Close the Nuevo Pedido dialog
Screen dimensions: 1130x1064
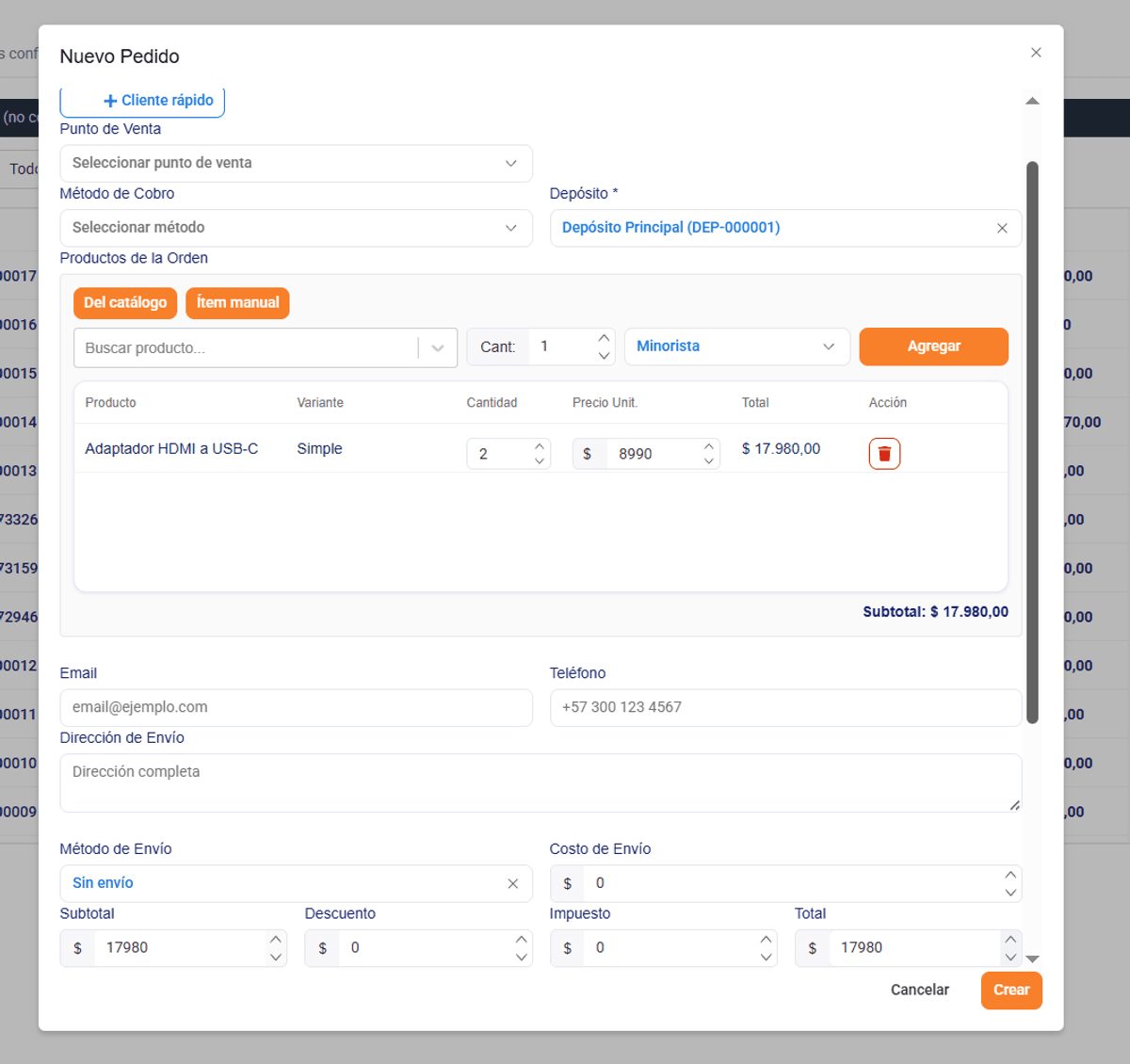click(x=1036, y=53)
